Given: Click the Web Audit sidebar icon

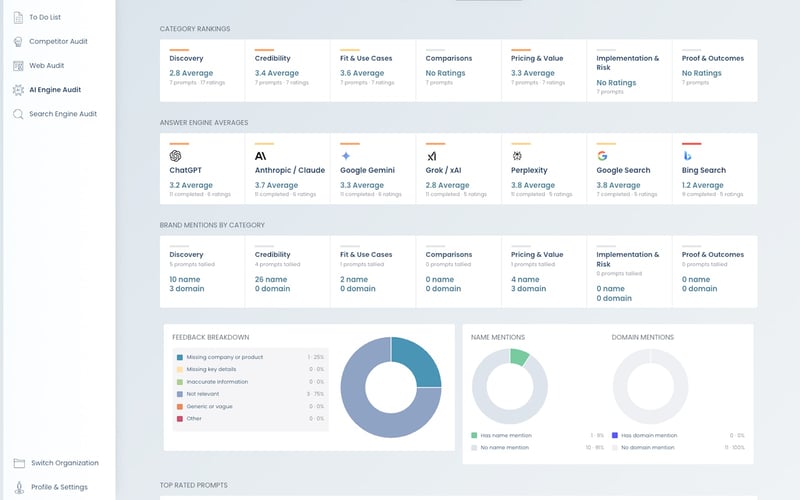Looking at the screenshot, I should (x=18, y=66).
